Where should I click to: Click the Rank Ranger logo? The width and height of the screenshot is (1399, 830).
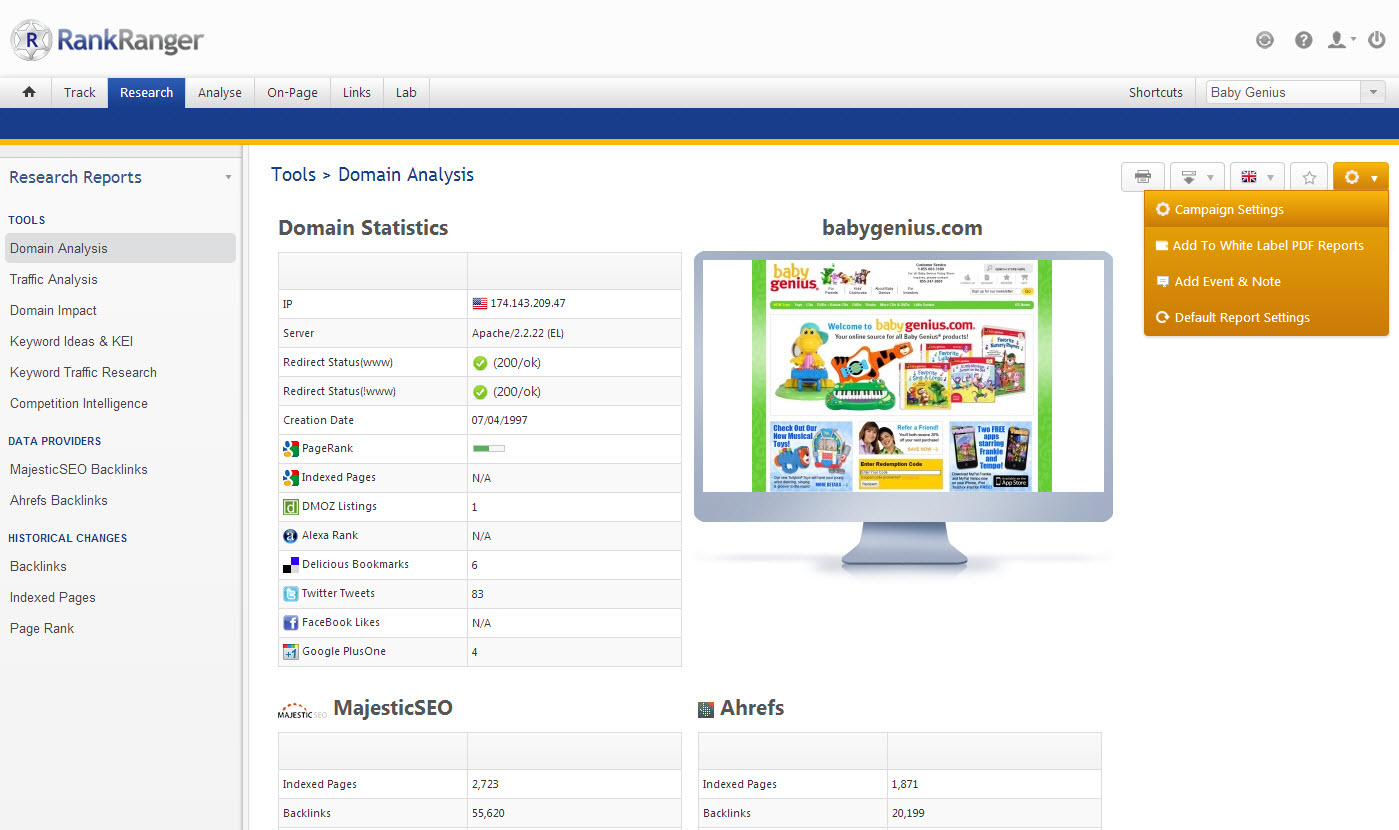107,40
